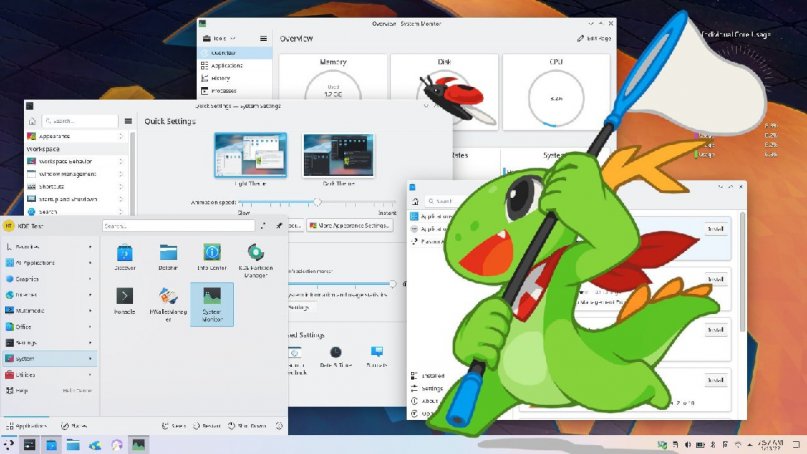Launch Dolphin file manager icon
807x454 pixels.
click(x=168, y=256)
